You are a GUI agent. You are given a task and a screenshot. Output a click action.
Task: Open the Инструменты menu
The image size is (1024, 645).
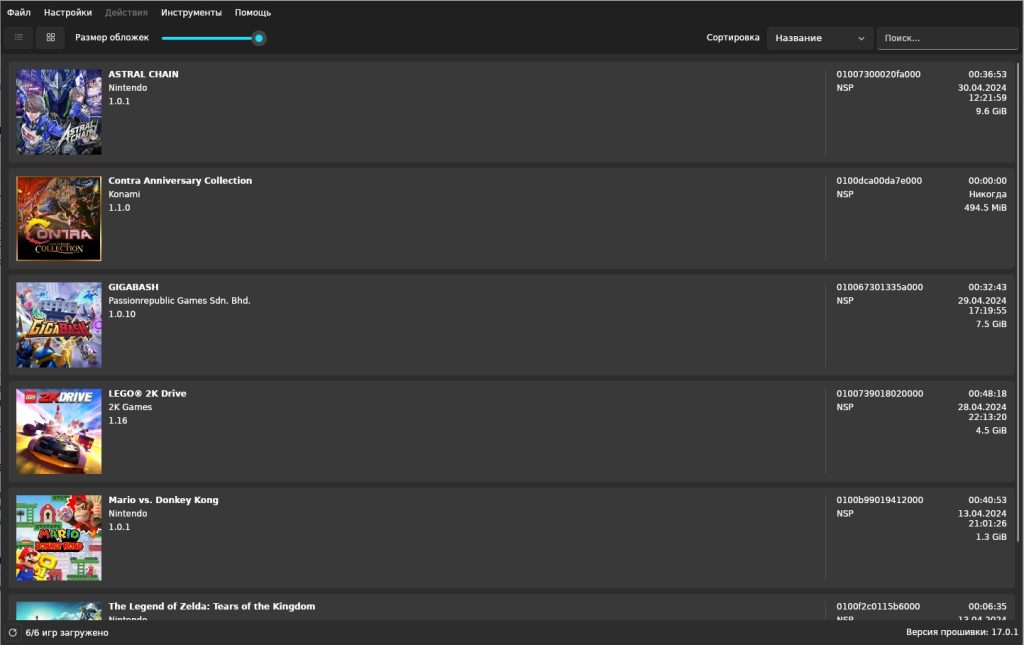[x=191, y=12]
